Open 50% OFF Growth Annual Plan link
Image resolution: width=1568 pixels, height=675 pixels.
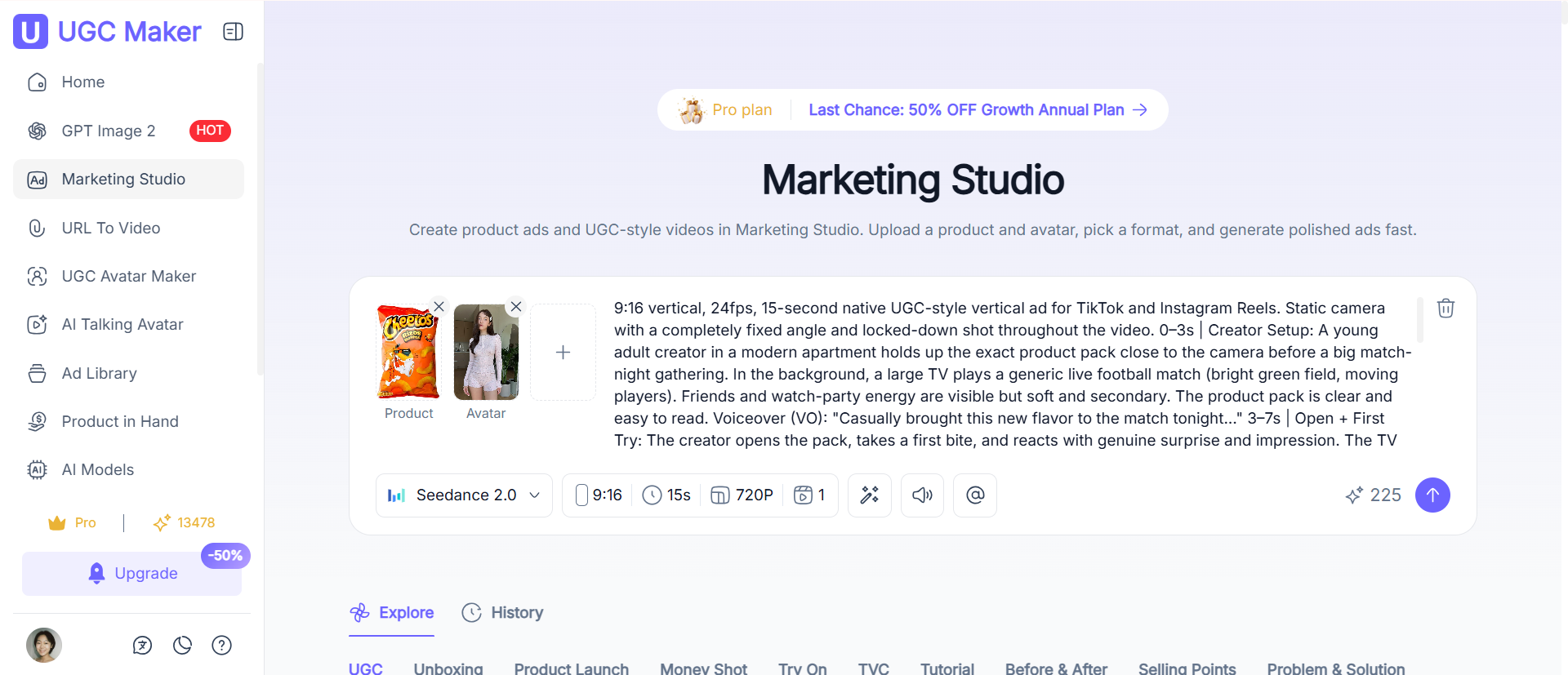click(978, 110)
